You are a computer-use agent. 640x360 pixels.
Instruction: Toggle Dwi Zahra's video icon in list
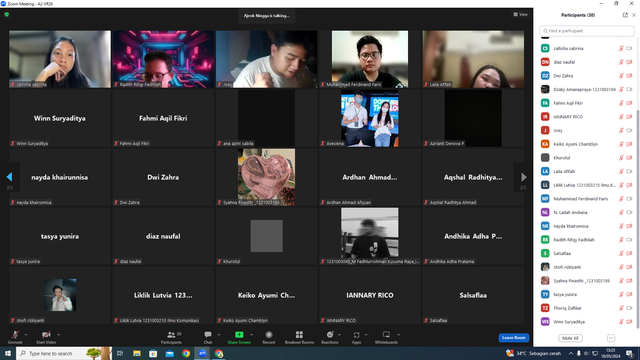coord(629,76)
